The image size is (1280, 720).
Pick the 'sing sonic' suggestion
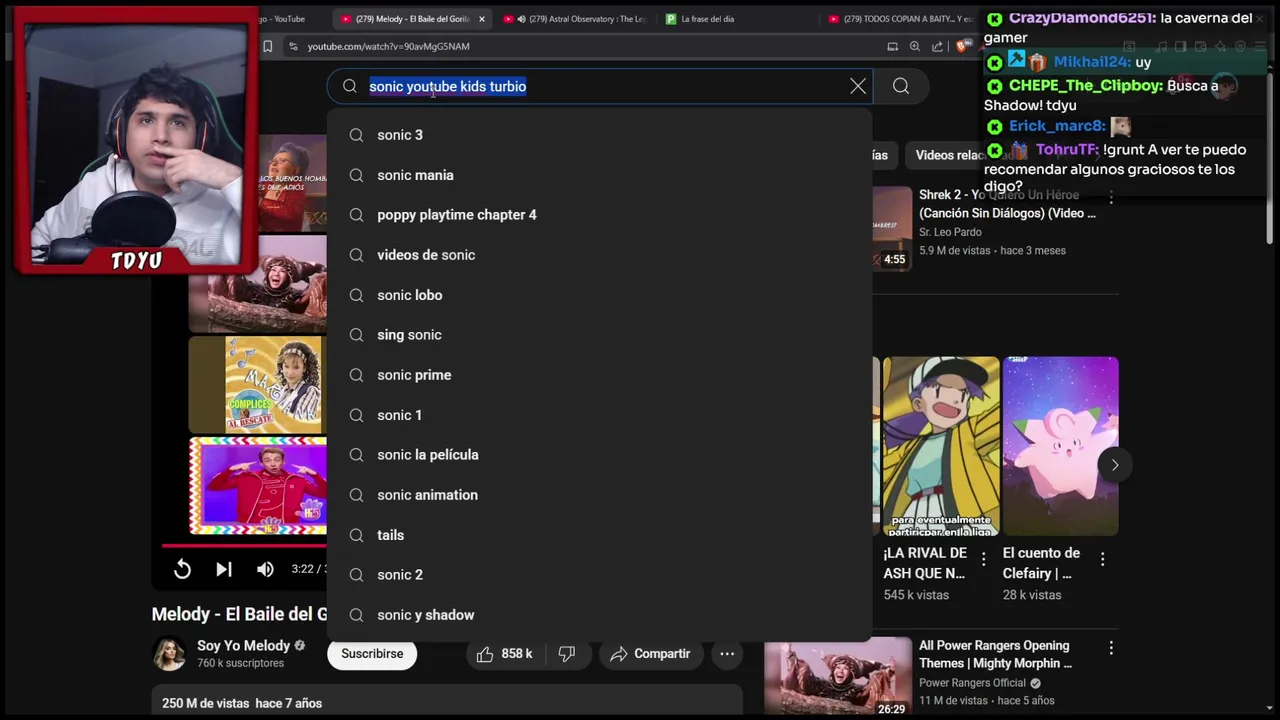pyautogui.click(x=599, y=335)
